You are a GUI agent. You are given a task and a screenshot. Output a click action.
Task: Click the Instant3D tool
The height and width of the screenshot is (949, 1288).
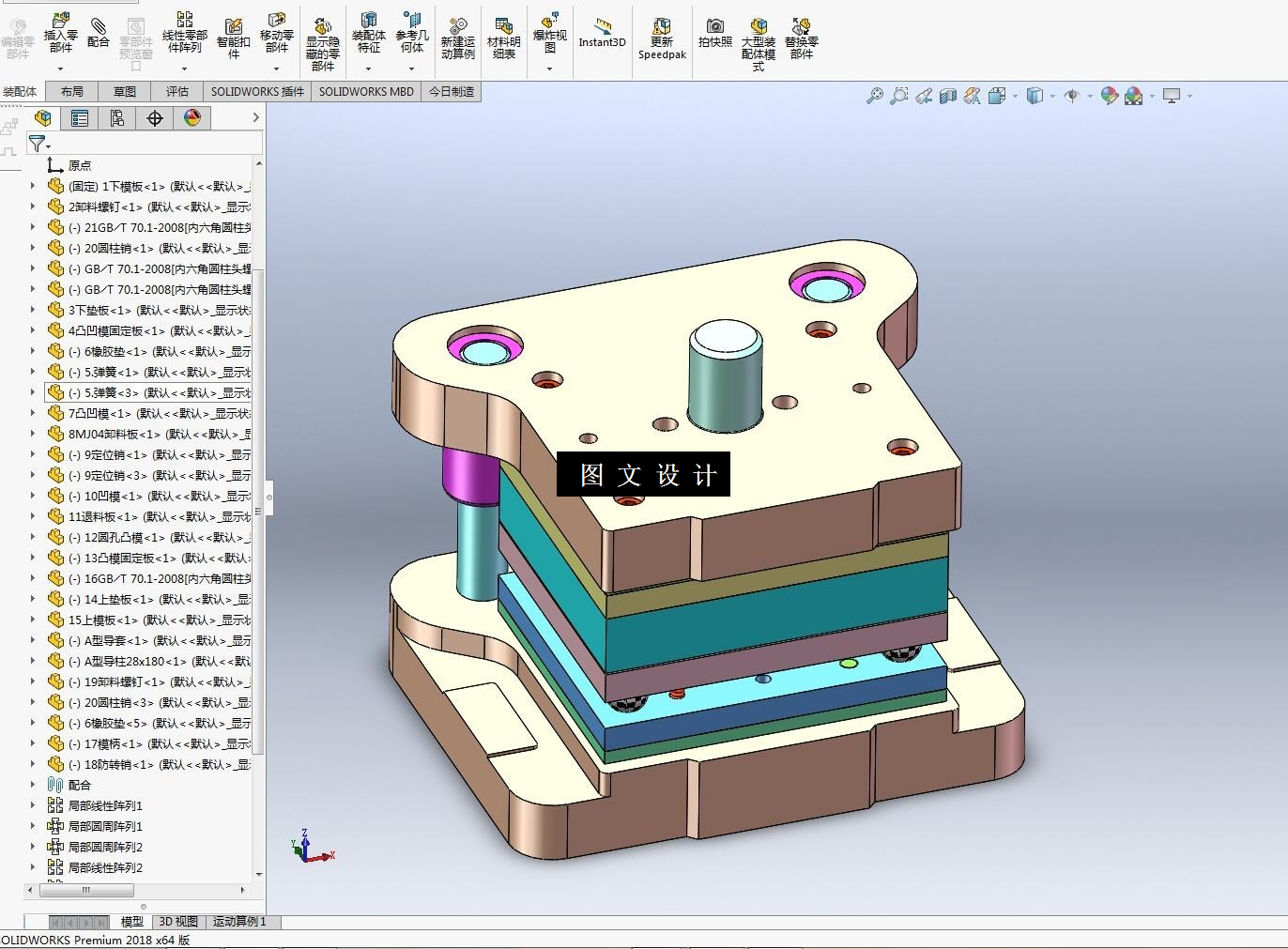pos(602,35)
